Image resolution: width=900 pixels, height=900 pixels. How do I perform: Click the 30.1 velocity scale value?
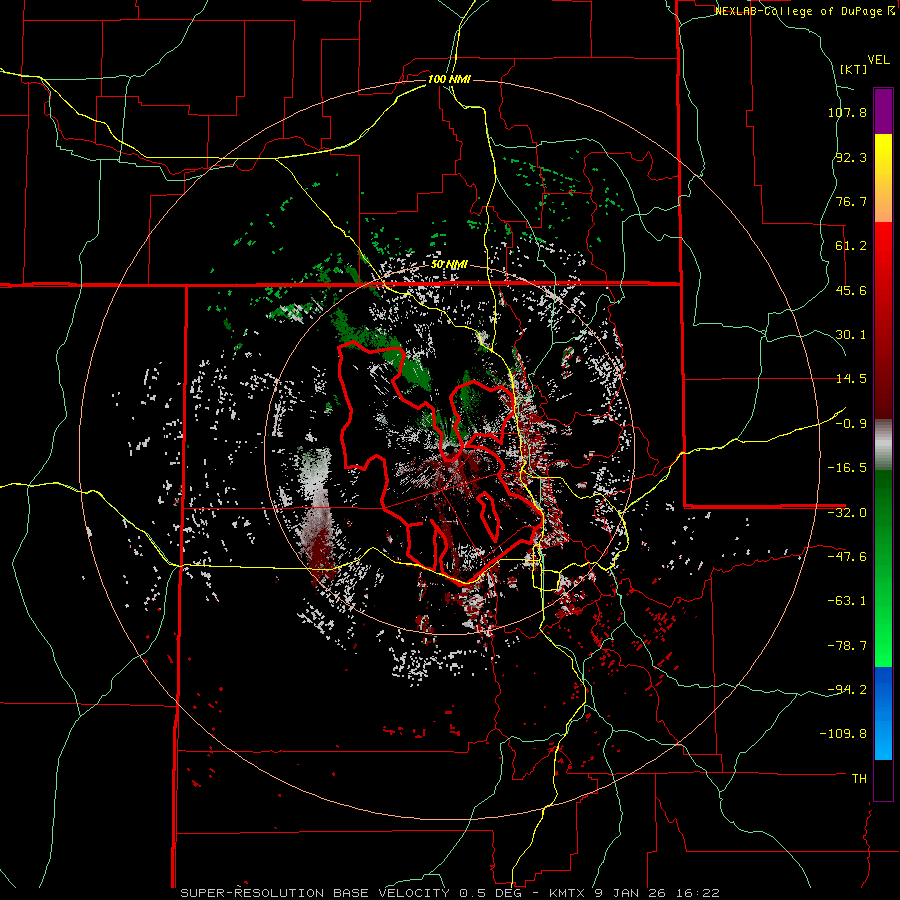click(x=851, y=335)
